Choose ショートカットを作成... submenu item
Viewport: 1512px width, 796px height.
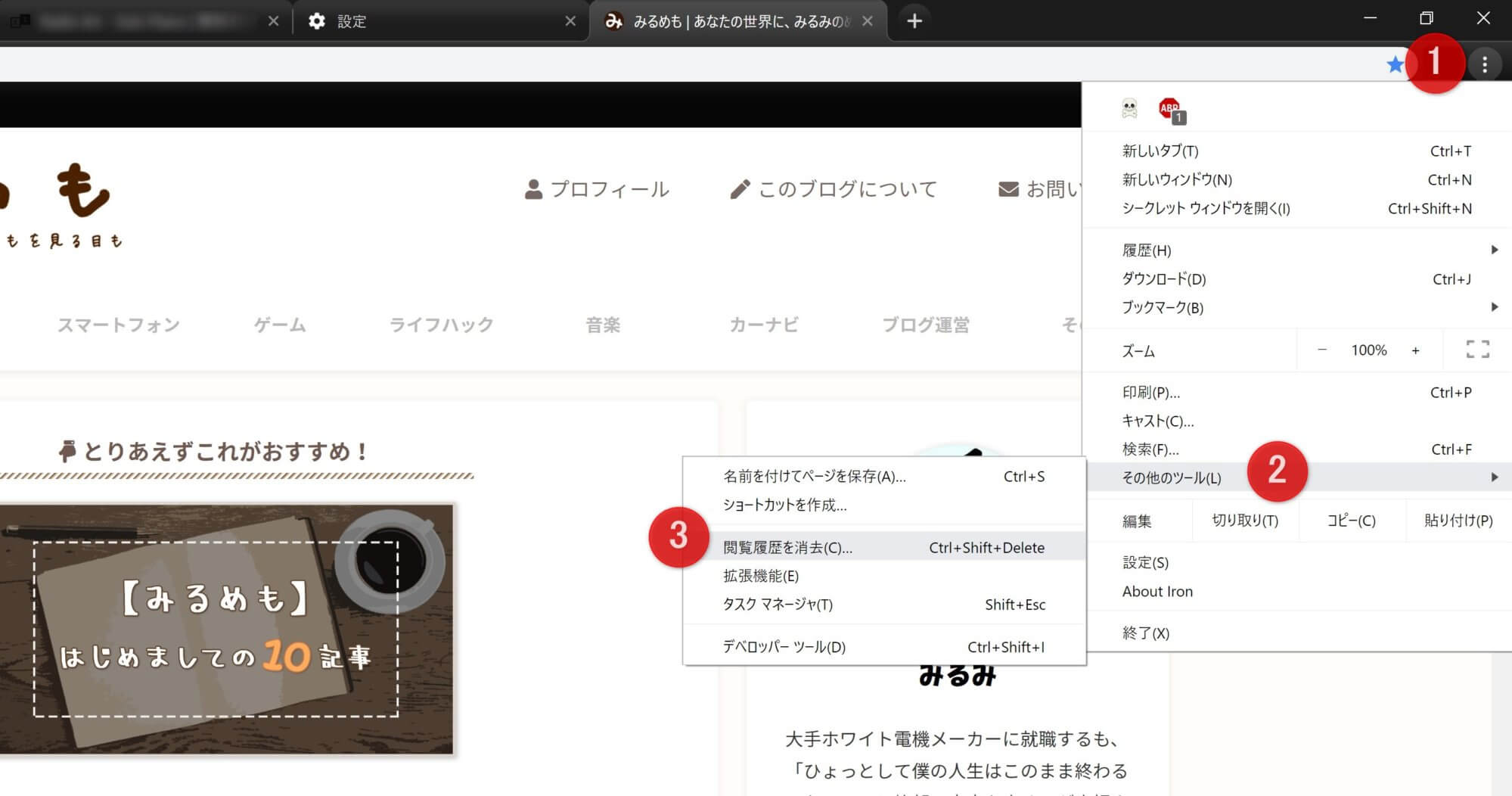pos(884,505)
